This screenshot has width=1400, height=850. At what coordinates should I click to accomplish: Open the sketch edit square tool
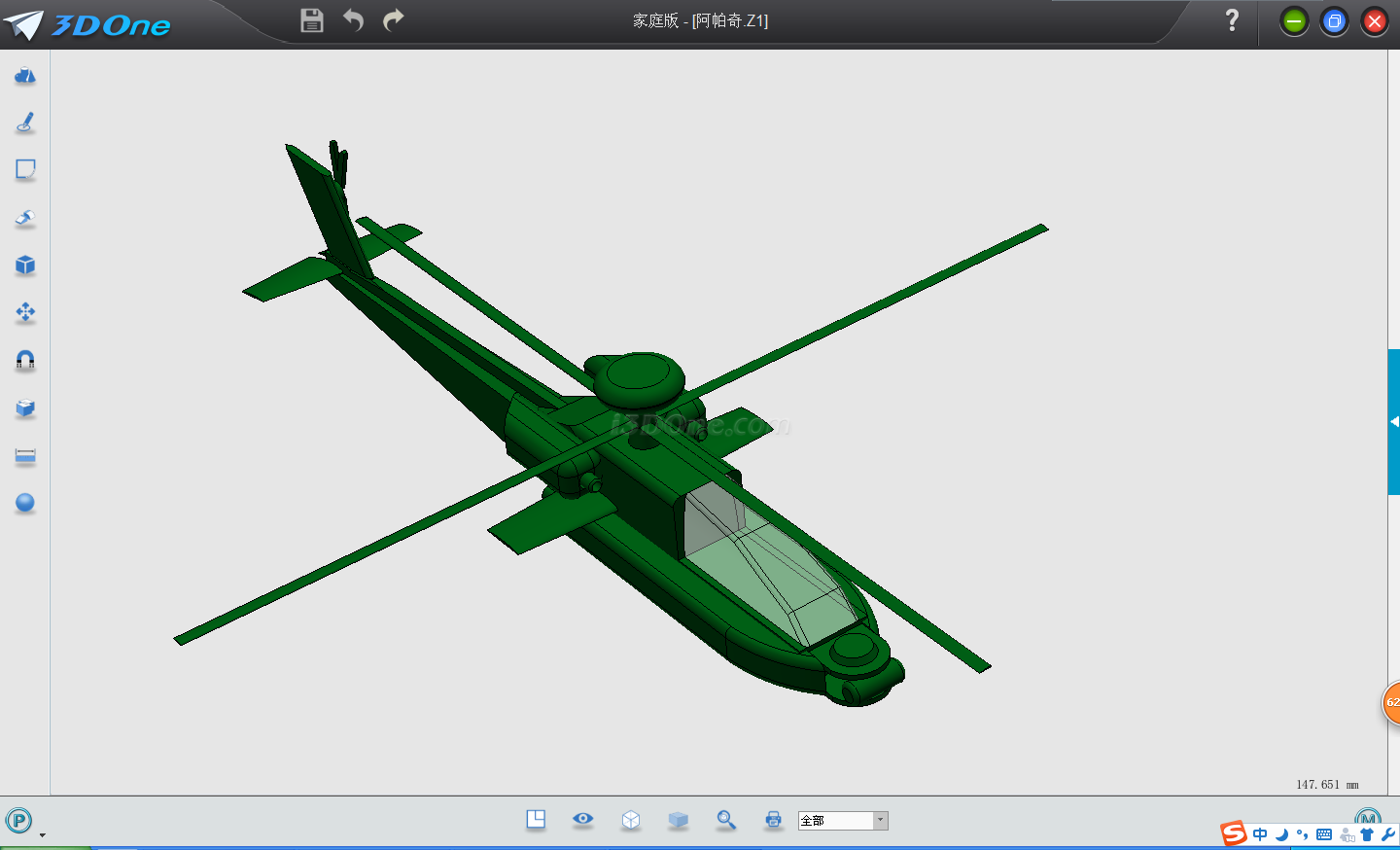click(x=25, y=170)
